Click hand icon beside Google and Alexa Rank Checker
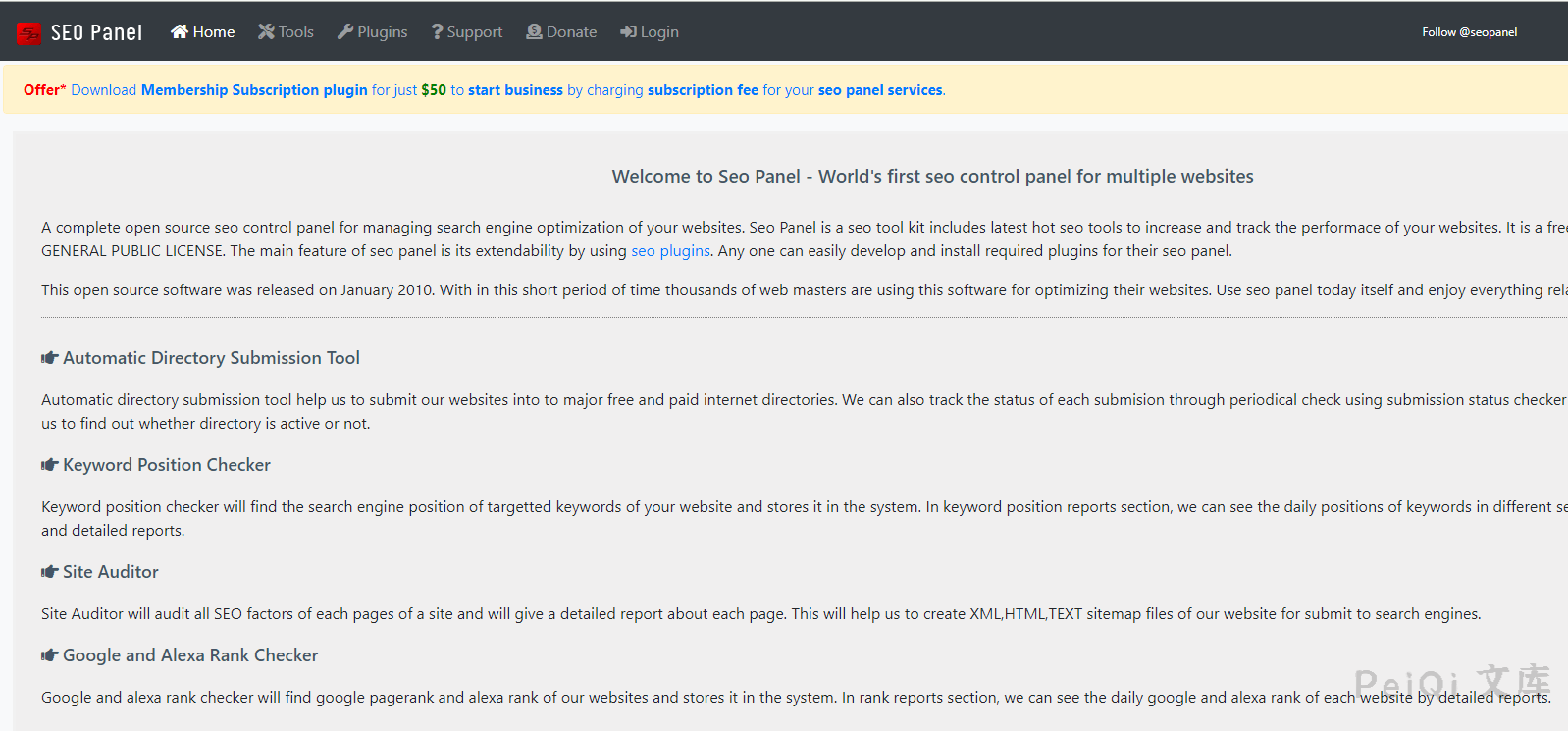The width and height of the screenshot is (1568, 731). pyautogui.click(x=50, y=655)
